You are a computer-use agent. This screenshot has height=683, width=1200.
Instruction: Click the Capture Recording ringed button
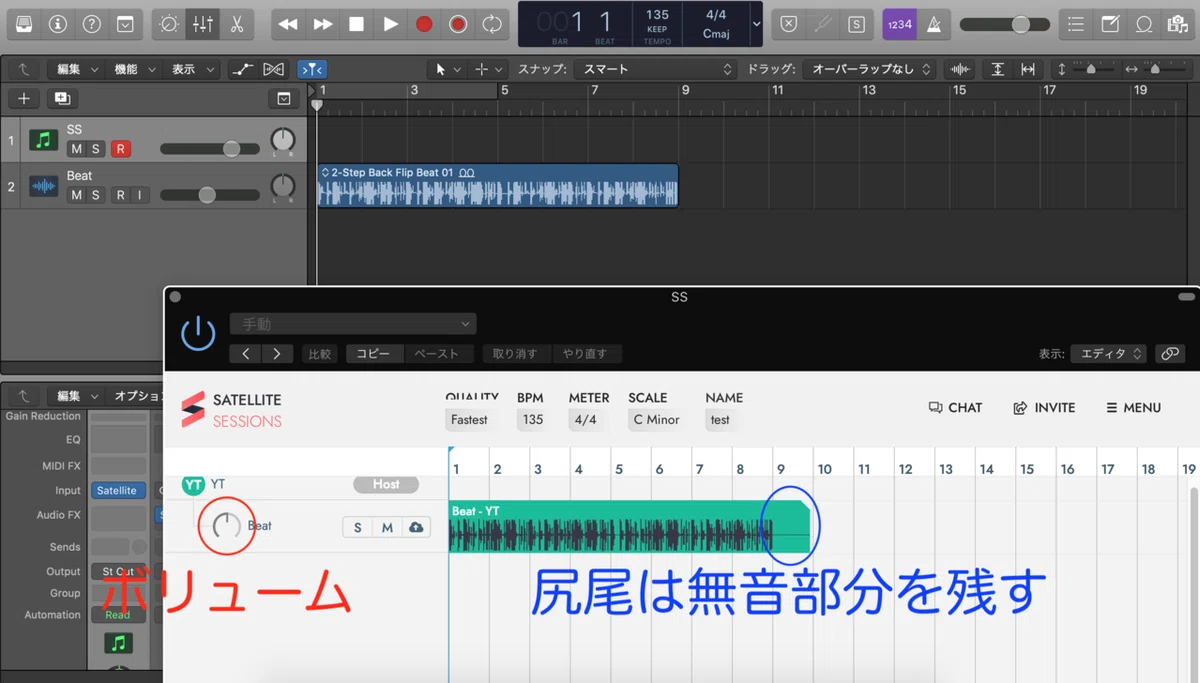click(458, 23)
